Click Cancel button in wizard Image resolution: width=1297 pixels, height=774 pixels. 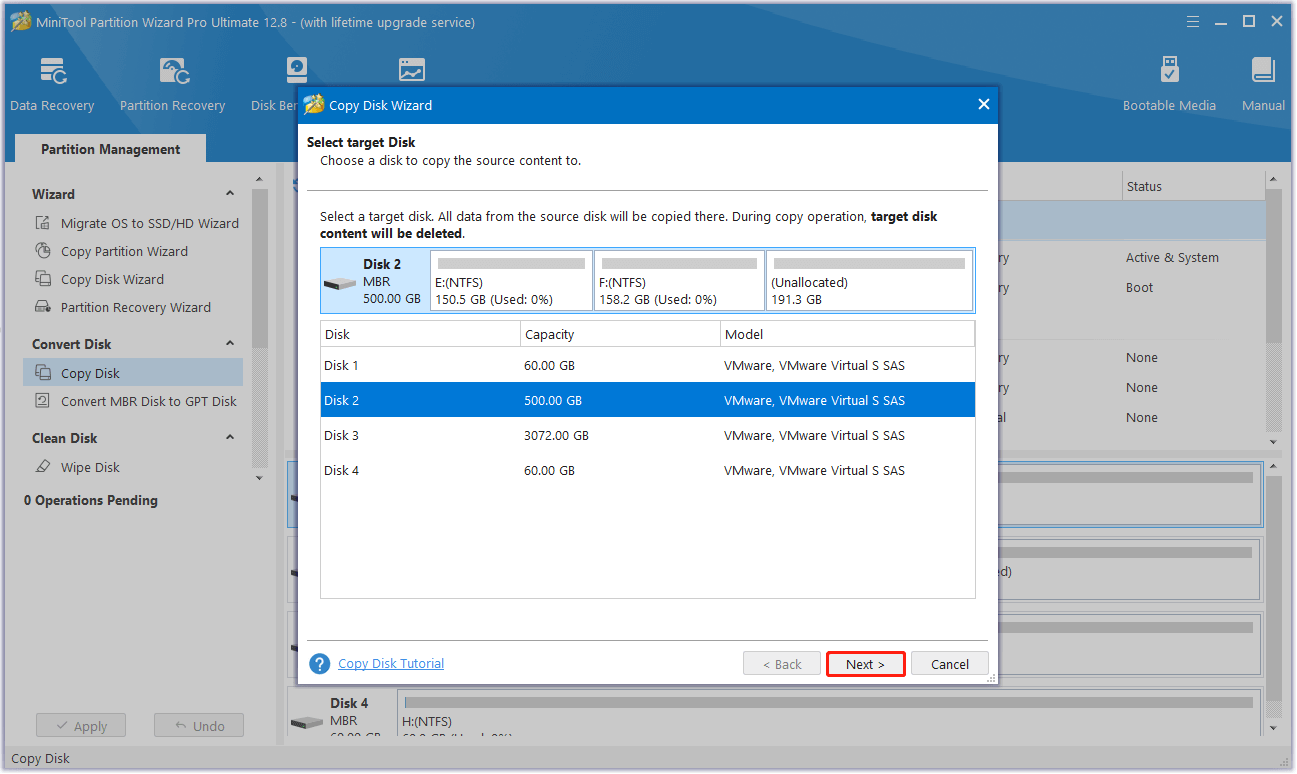[950, 664]
